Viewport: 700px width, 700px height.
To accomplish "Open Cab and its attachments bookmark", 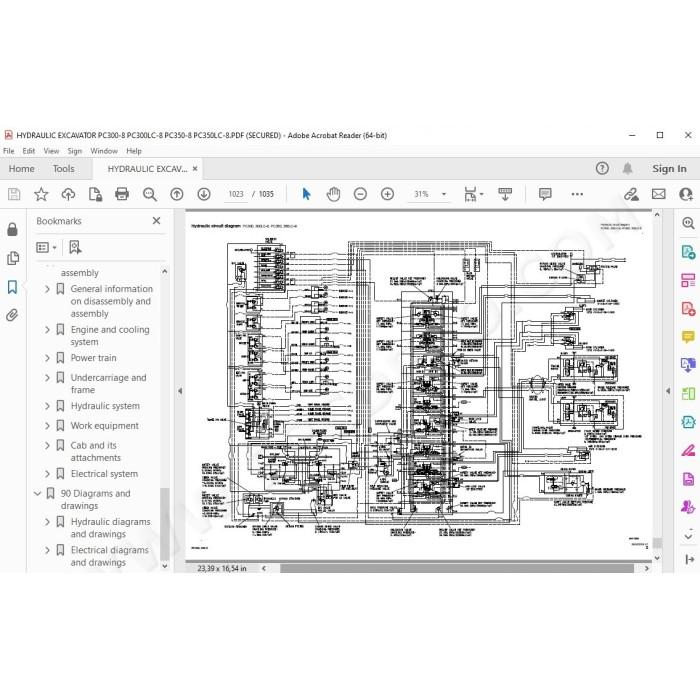I will pos(96,451).
